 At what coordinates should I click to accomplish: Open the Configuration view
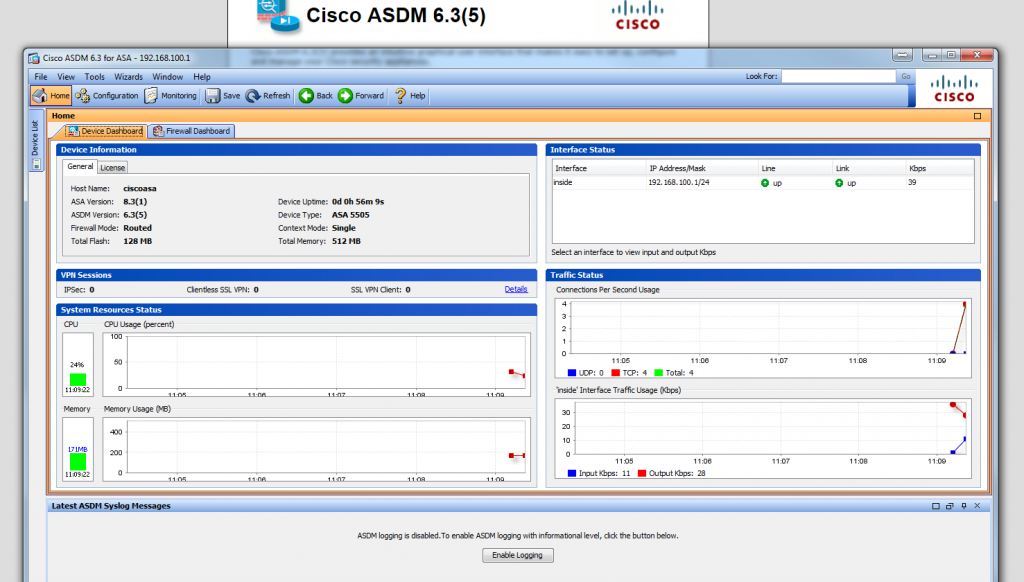tap(106, 95)
